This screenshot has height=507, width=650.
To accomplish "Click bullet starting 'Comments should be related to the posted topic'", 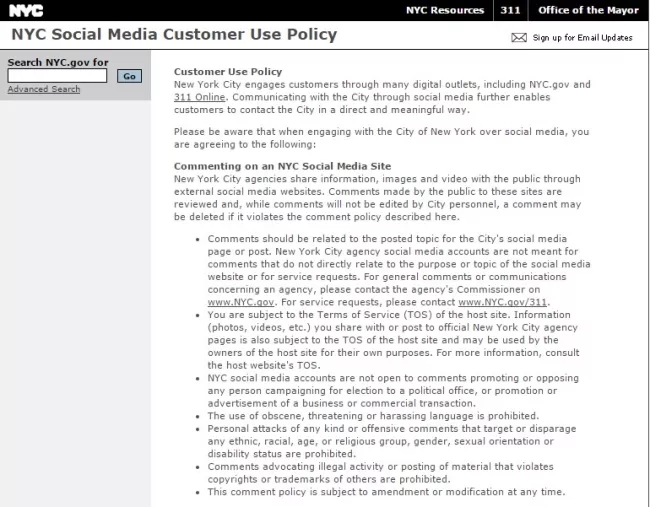I will click(x=399, y=270).
